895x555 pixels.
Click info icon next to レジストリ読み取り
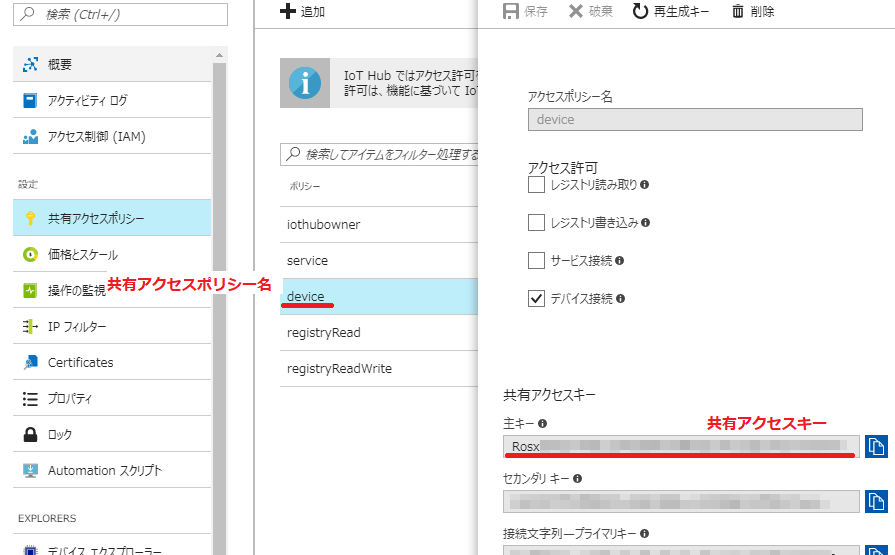coord(644,184)
